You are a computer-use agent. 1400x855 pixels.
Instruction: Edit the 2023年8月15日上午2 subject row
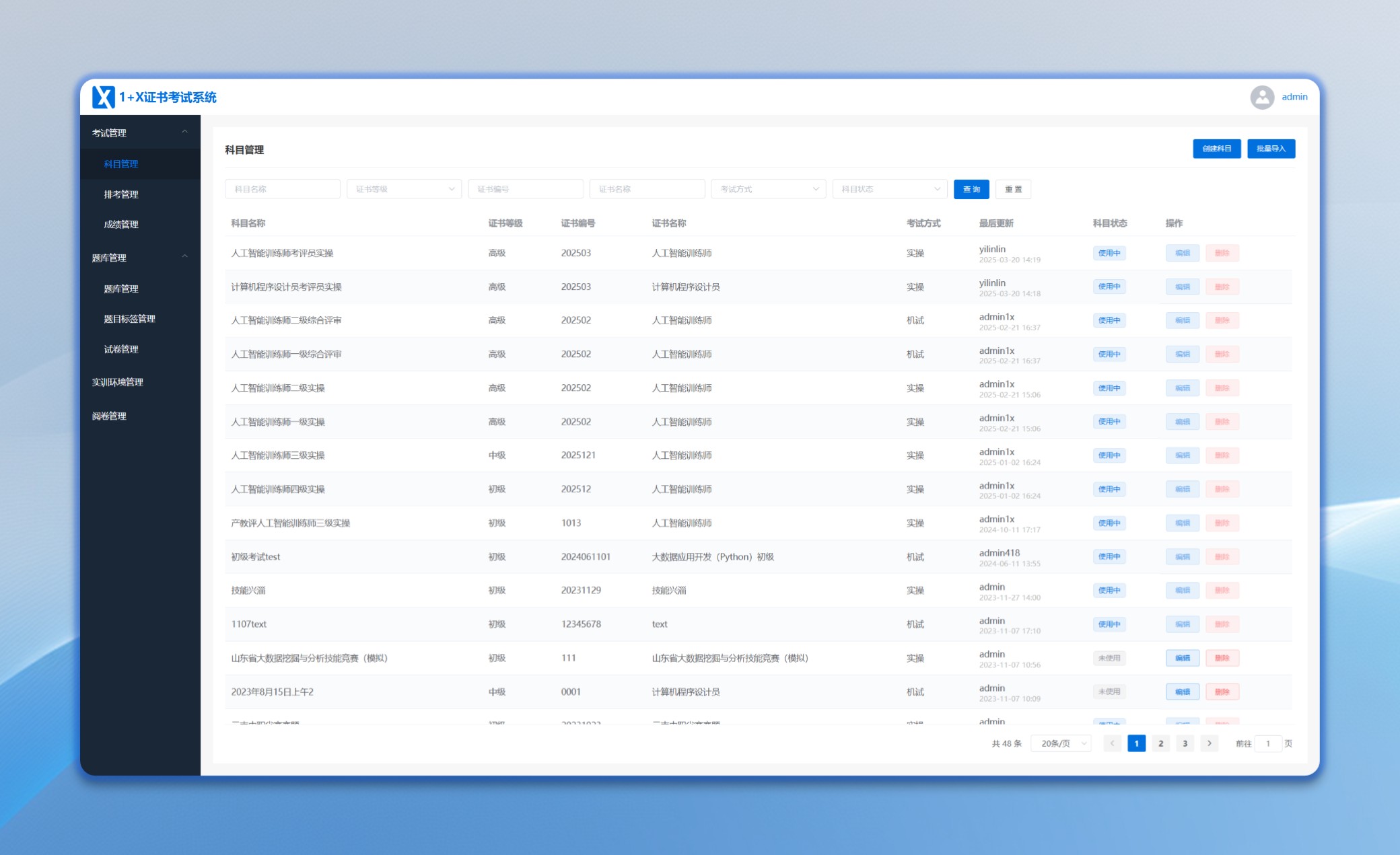(x=1183, y=692)
